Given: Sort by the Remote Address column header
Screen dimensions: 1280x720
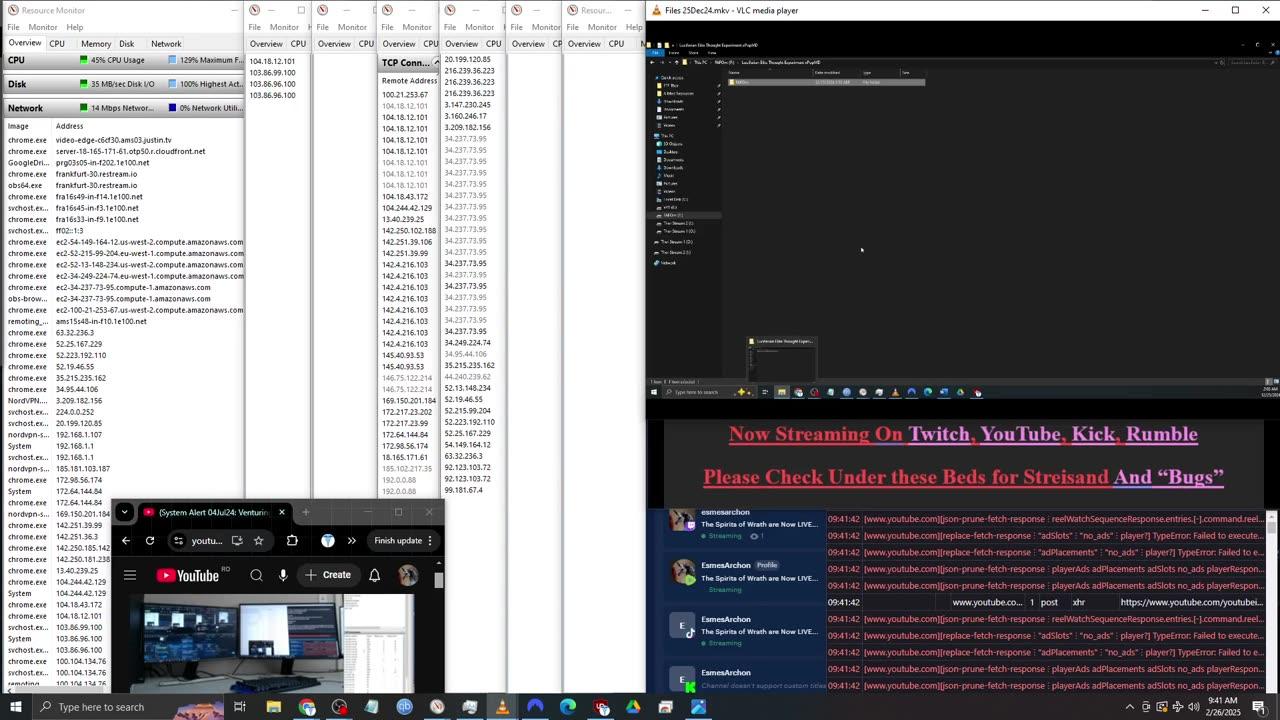Looking at the screenshot, I should tap(409, 81).
